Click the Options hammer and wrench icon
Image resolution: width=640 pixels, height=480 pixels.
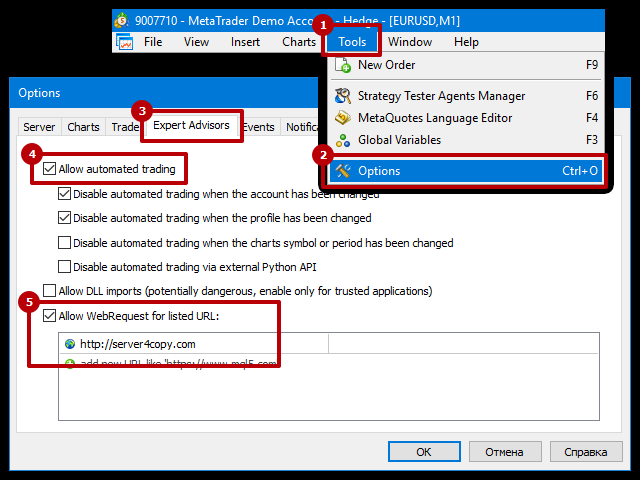pos(343,171)
